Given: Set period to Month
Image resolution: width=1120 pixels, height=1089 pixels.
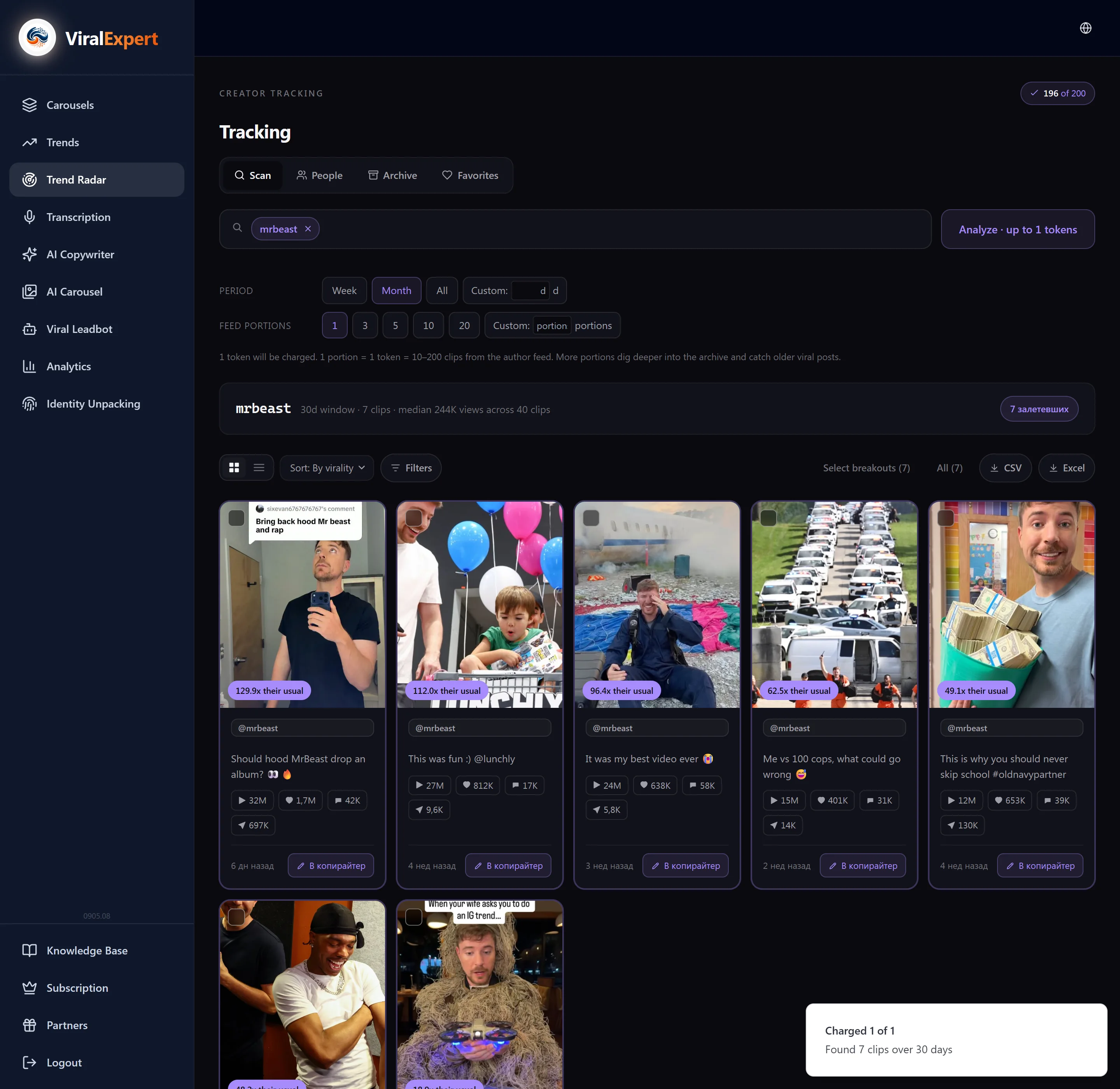Looking at the screenshot, I should (x=396, y=291).
